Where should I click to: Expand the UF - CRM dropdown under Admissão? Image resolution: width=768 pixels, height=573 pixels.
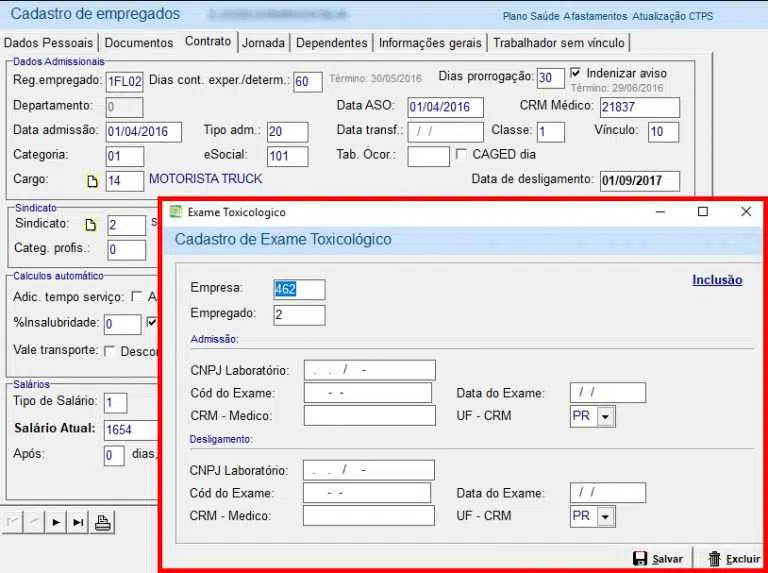pyautogui.click(x=605, y=417)
